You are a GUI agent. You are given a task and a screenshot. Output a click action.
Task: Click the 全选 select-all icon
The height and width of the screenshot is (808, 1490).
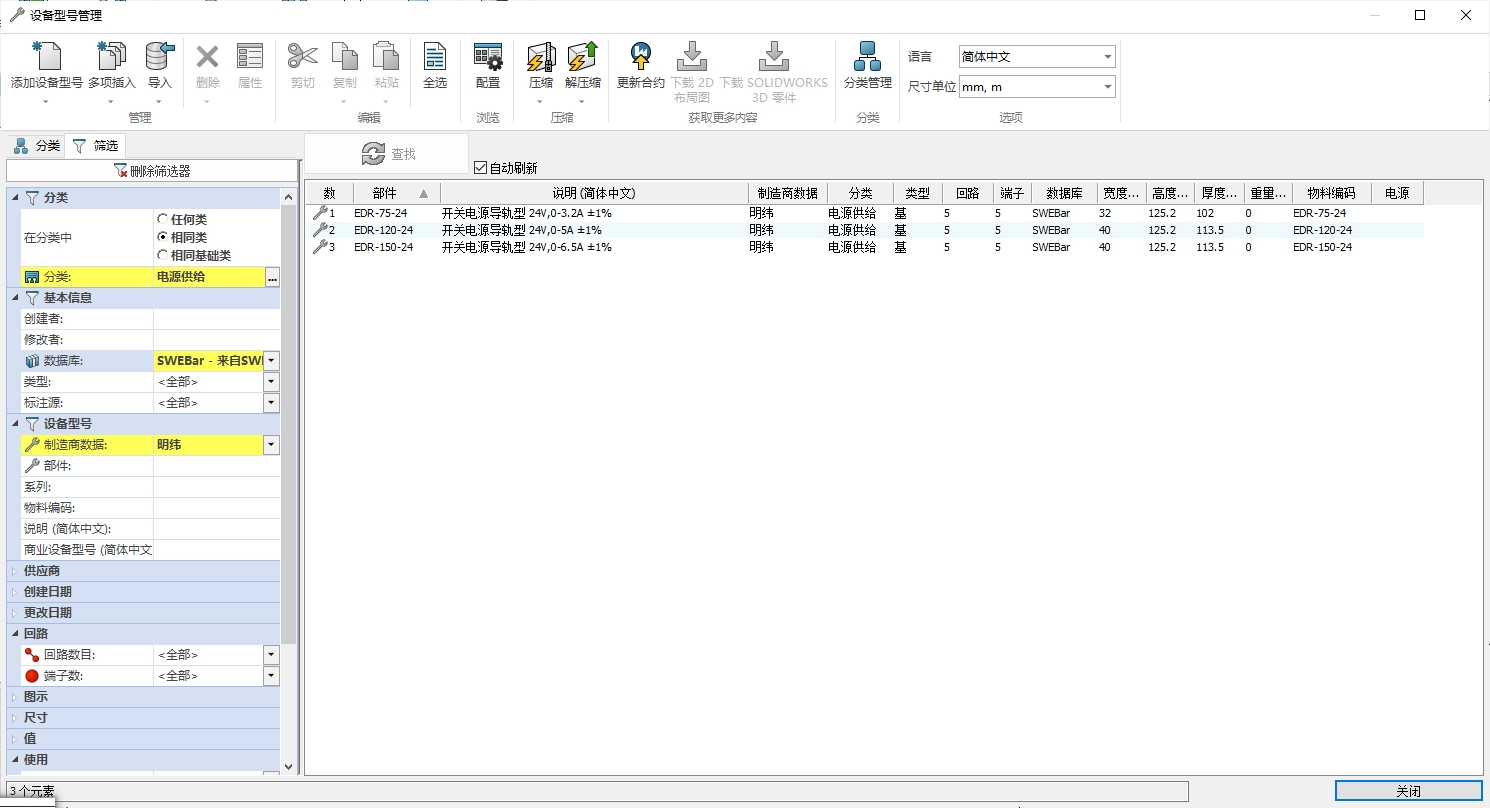click(x=434, y=58)
